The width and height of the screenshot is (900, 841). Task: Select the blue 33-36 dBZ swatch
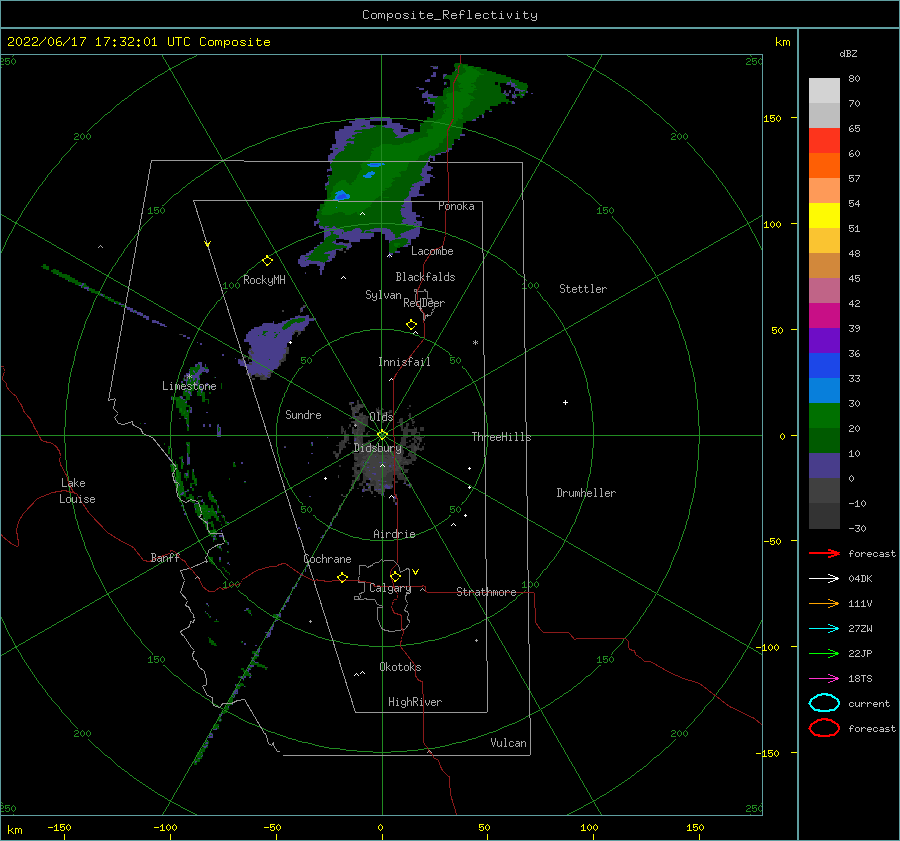824,365
